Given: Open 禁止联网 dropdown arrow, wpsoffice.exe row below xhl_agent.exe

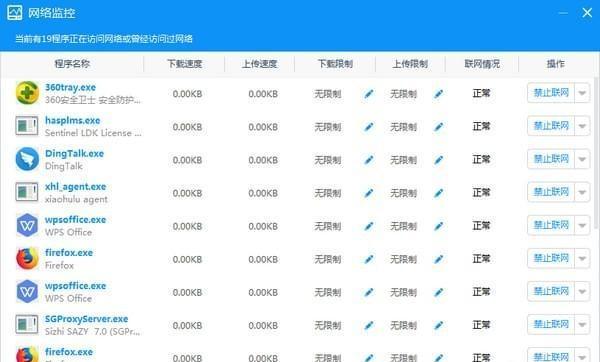Looking at the screenshot, I should [x=582, y=225].
